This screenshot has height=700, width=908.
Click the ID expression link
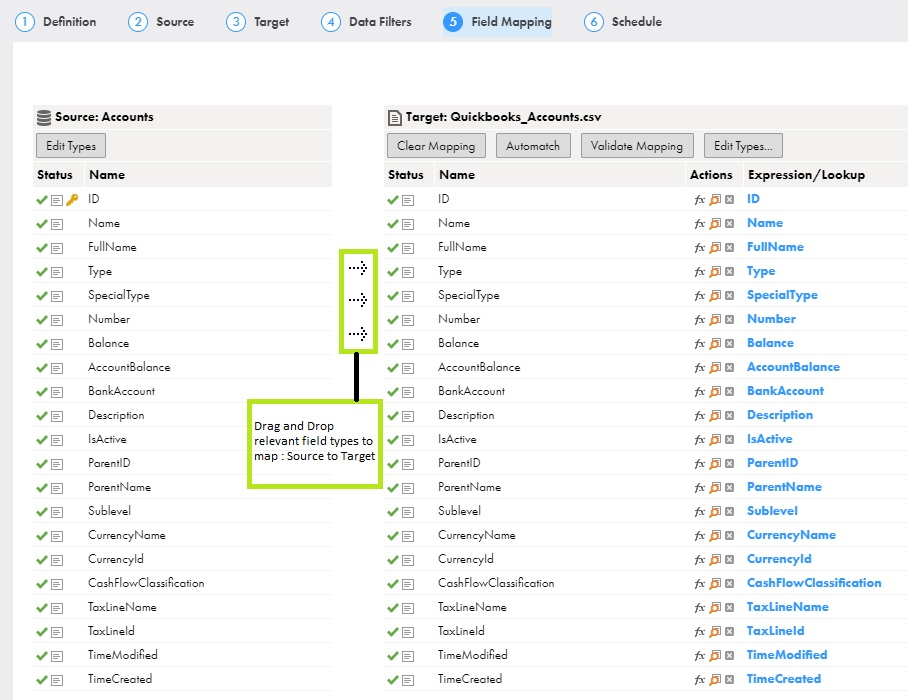[x=753, y=199]
